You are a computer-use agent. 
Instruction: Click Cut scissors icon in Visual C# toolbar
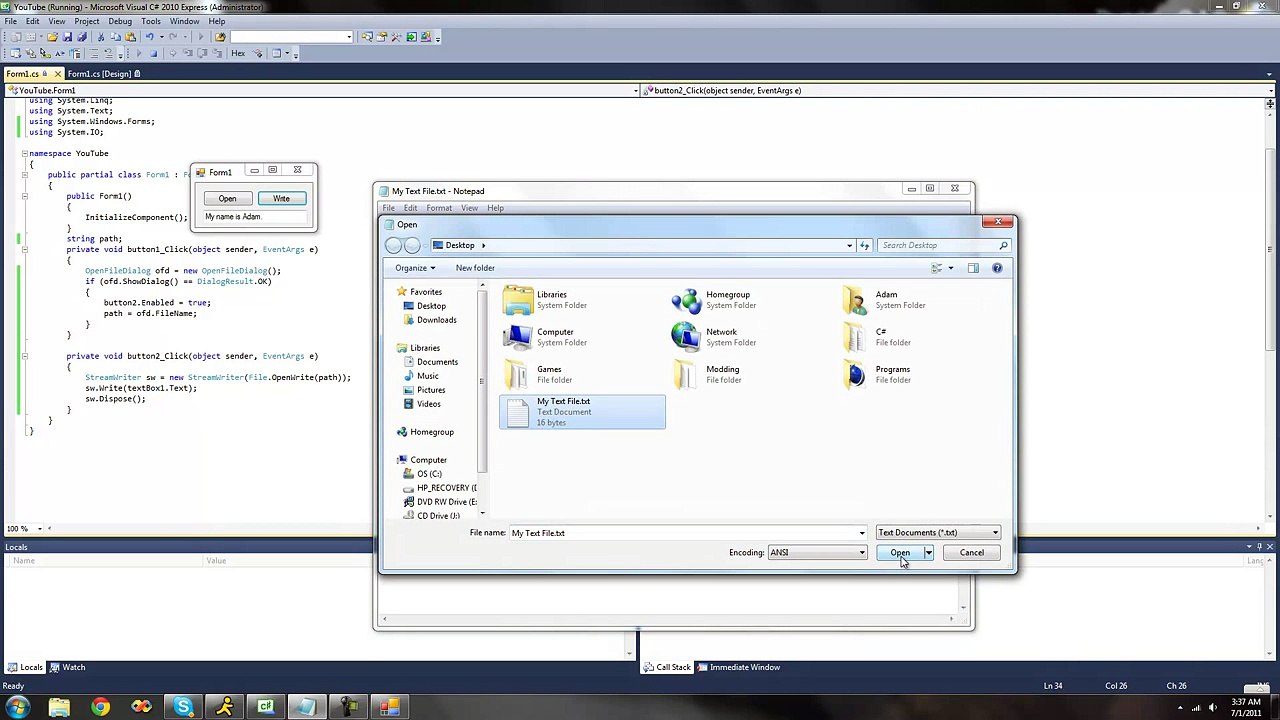coord(101,37)
